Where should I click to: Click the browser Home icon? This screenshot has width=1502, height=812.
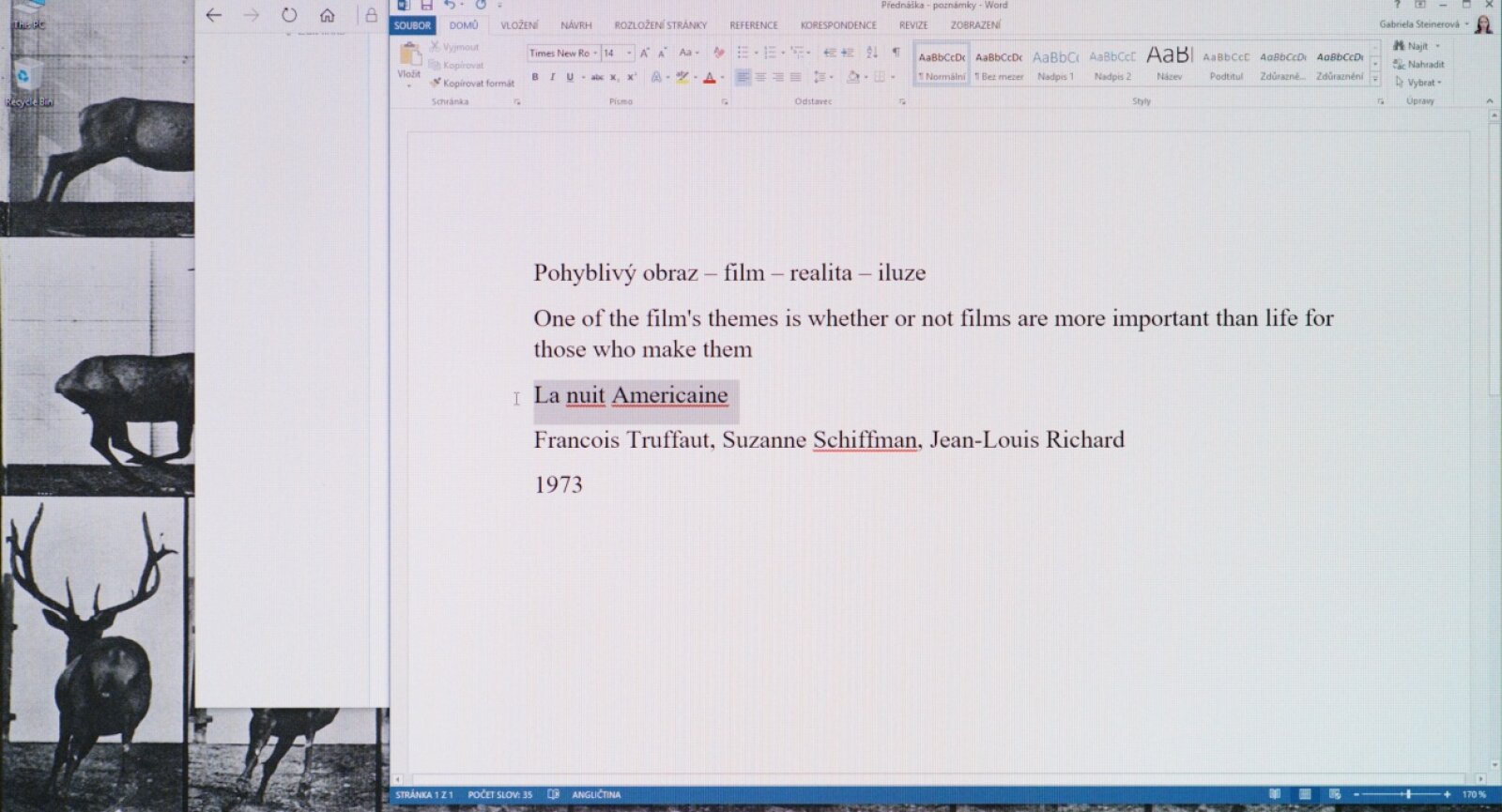[x=327, y=15]
